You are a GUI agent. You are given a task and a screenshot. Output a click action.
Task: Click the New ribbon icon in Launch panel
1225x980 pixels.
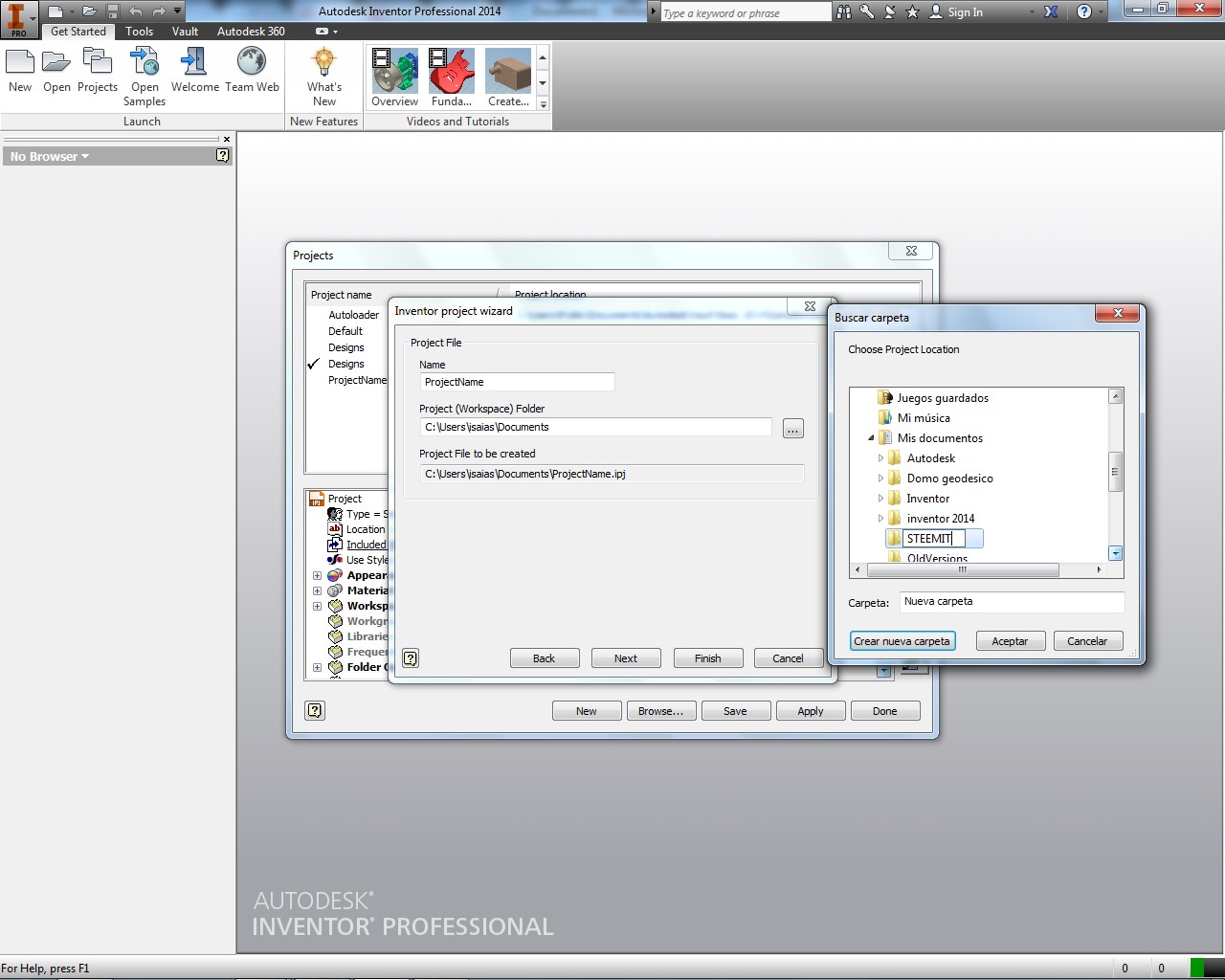tap(20, 71)
